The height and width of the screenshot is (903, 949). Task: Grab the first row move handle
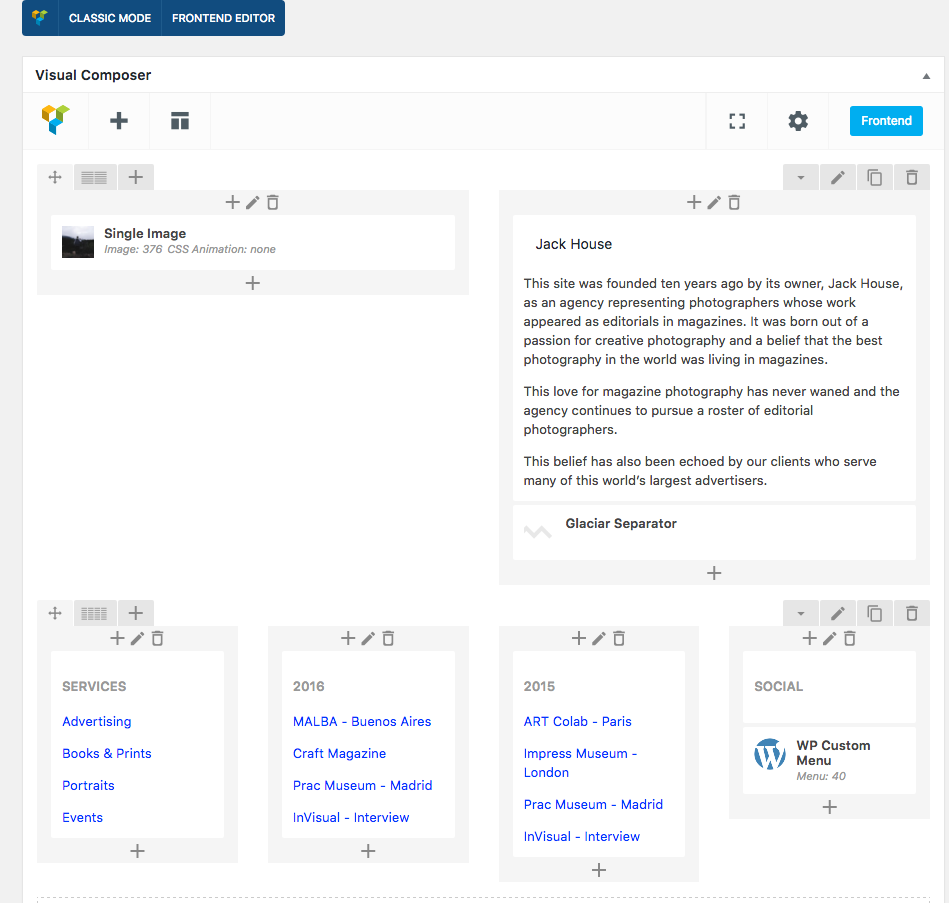coord(55,177)
